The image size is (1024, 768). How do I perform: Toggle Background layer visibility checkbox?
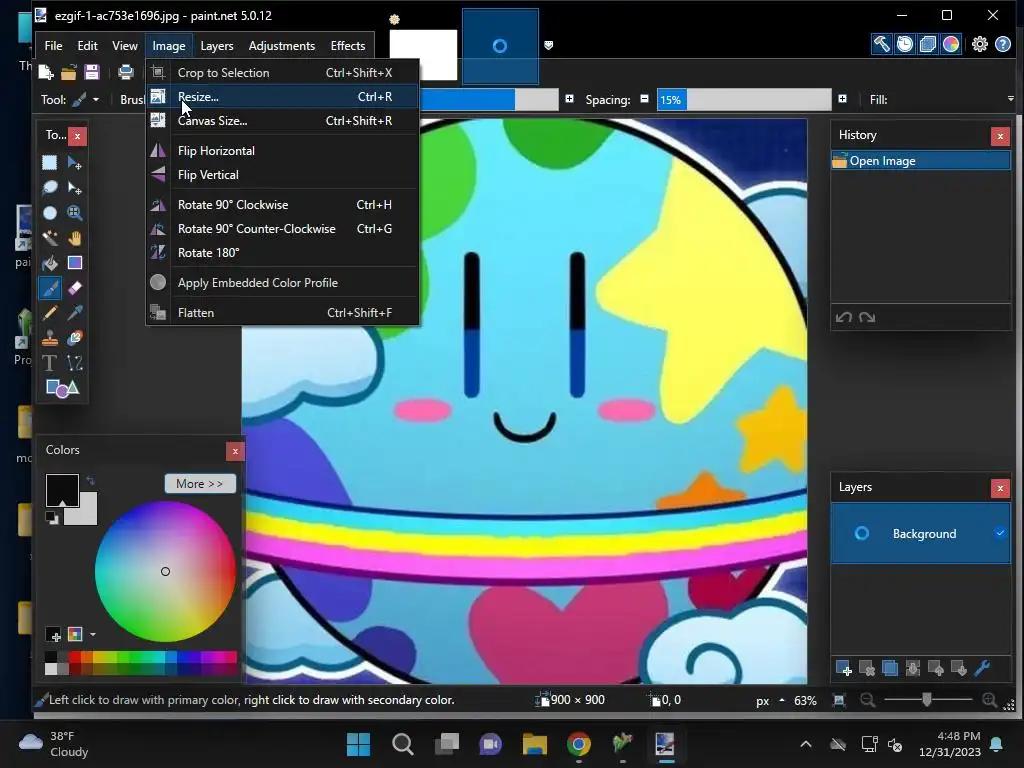coord(1000,533)
